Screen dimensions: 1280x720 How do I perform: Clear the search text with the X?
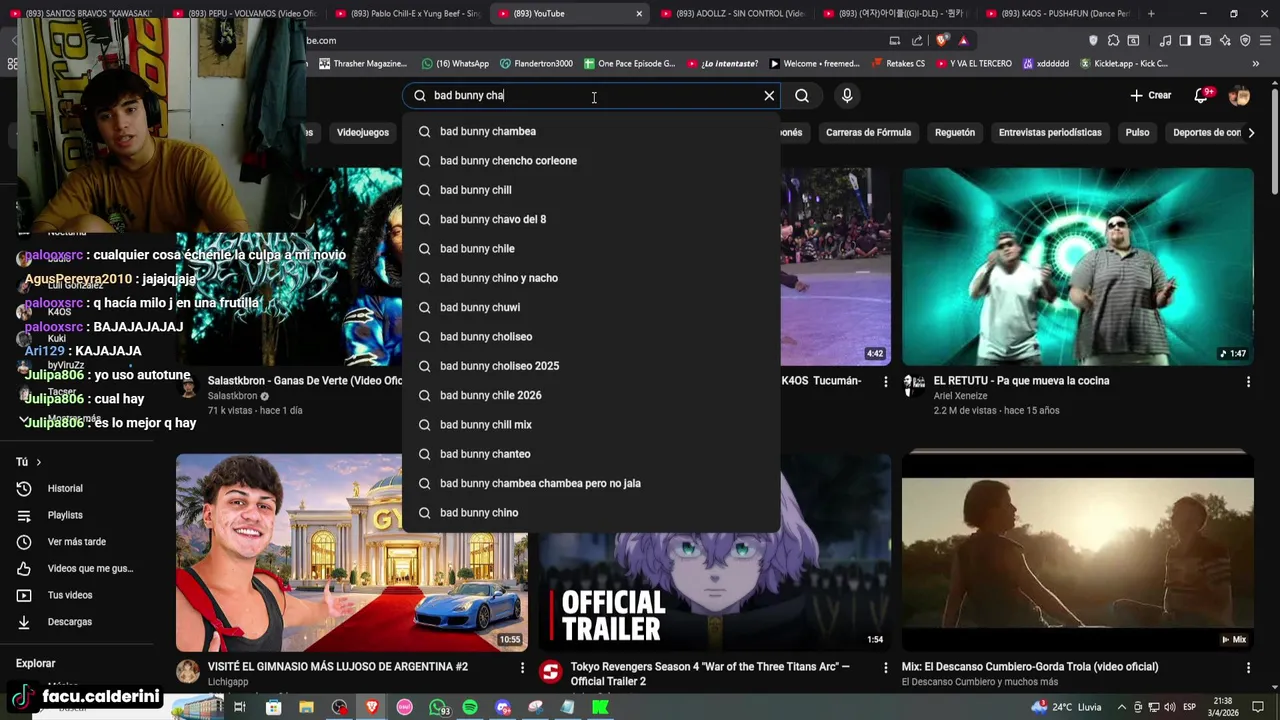coord(769,96)
